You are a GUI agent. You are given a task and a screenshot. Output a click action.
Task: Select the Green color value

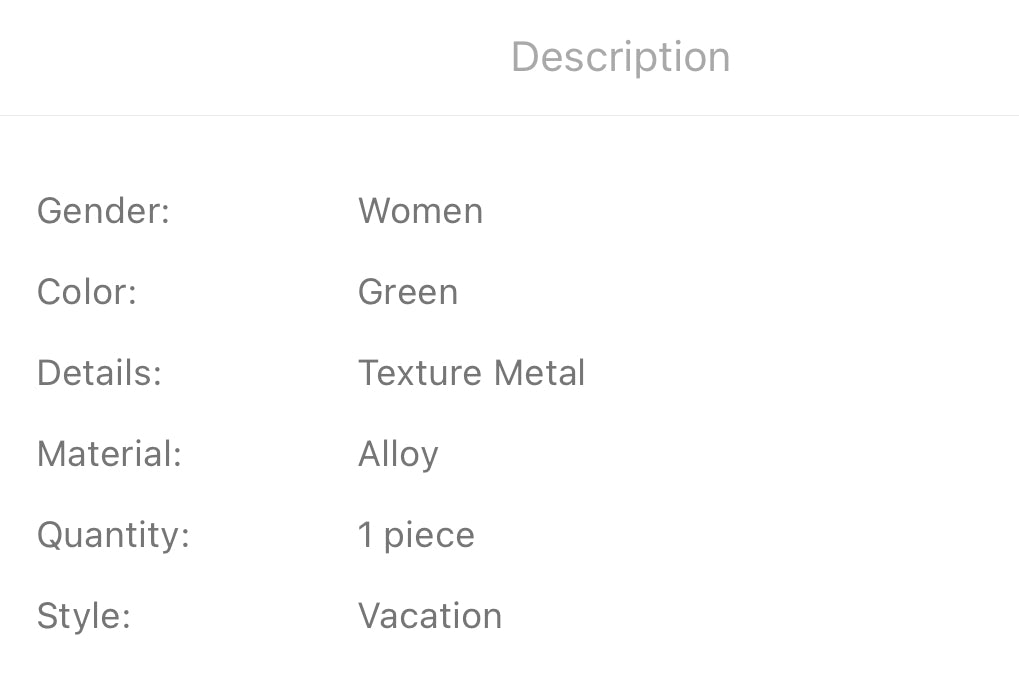(x=408, y=292)
